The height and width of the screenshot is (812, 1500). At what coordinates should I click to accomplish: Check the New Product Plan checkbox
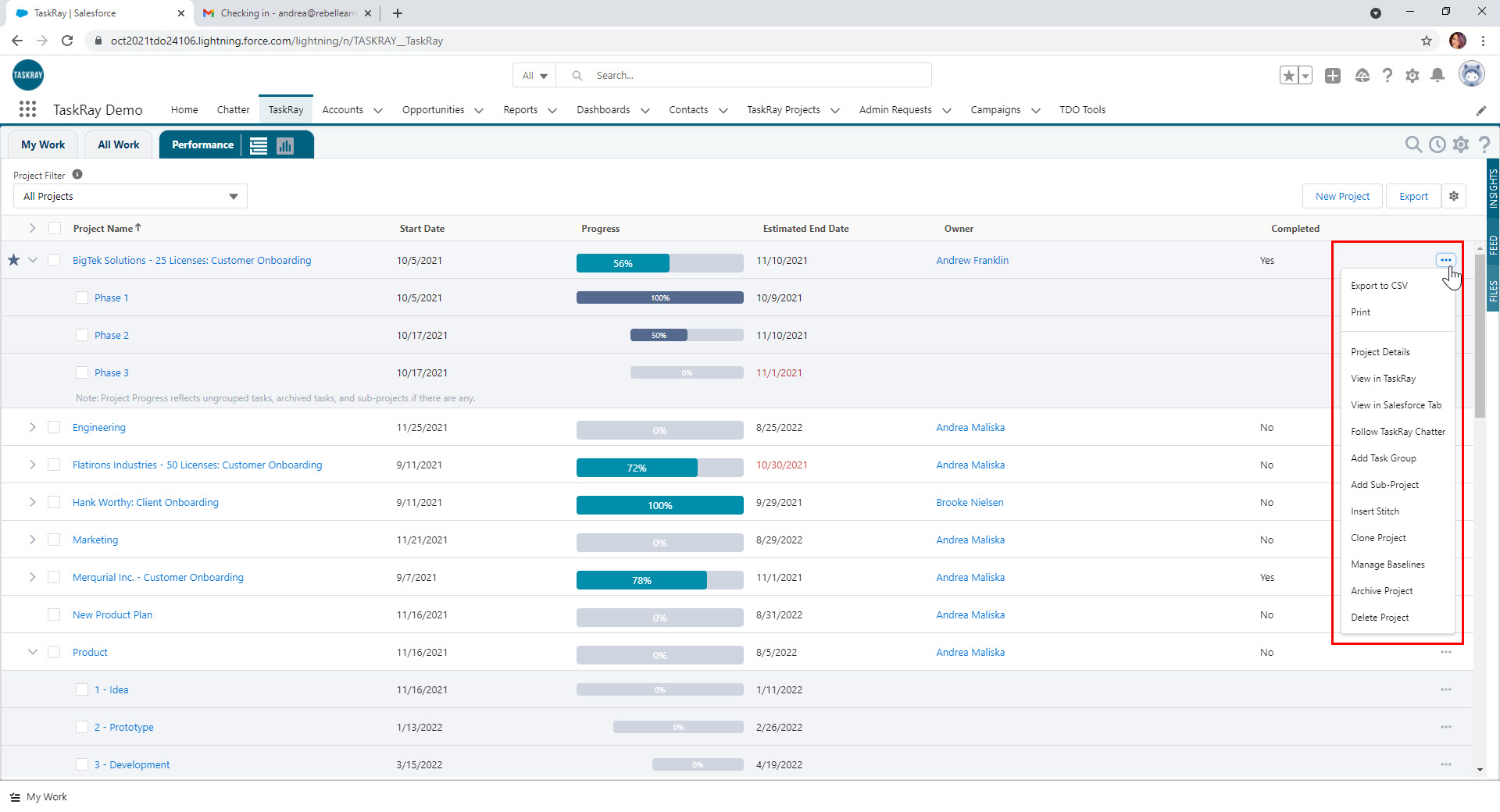click(54, 614)
